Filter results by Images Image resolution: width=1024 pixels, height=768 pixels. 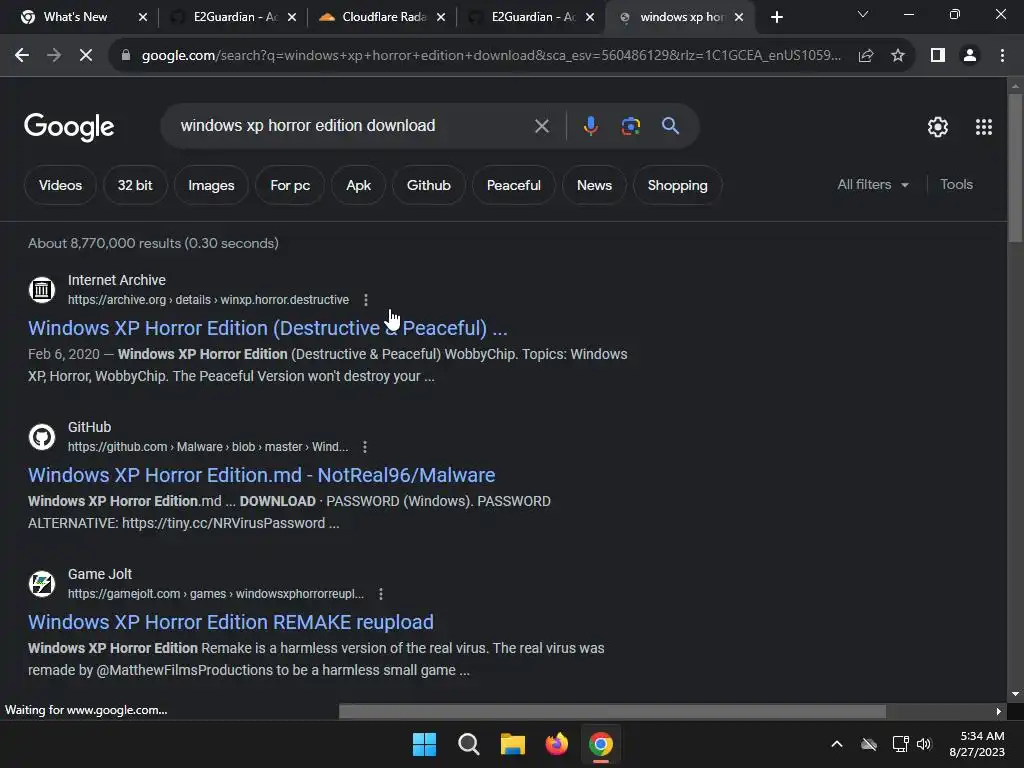(x=211, y=185)
